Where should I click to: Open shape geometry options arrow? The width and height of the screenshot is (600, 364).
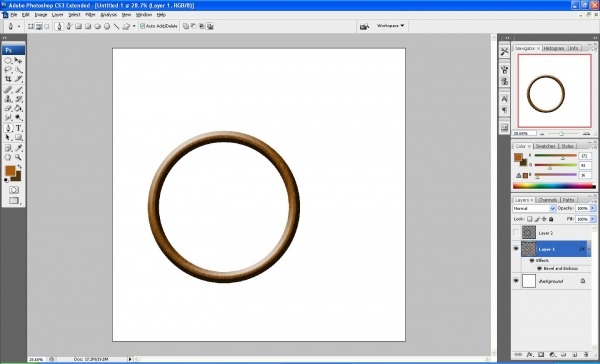[134, 26]
